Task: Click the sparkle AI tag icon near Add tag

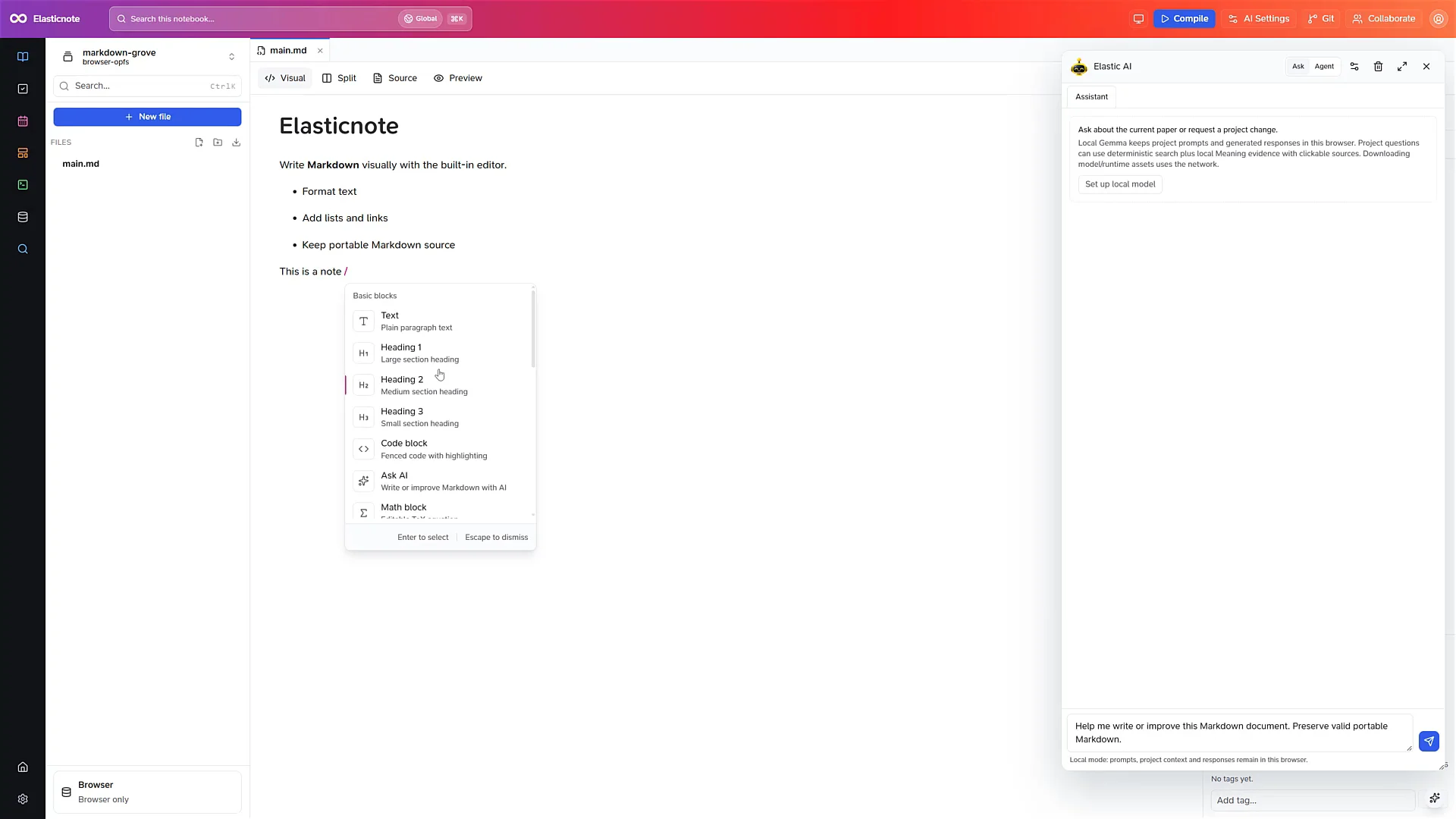Action: pos(1434,798)
